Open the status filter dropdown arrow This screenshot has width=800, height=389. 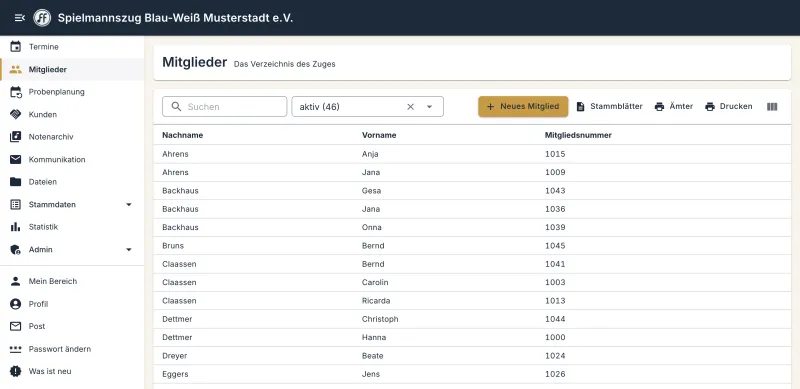430,107
